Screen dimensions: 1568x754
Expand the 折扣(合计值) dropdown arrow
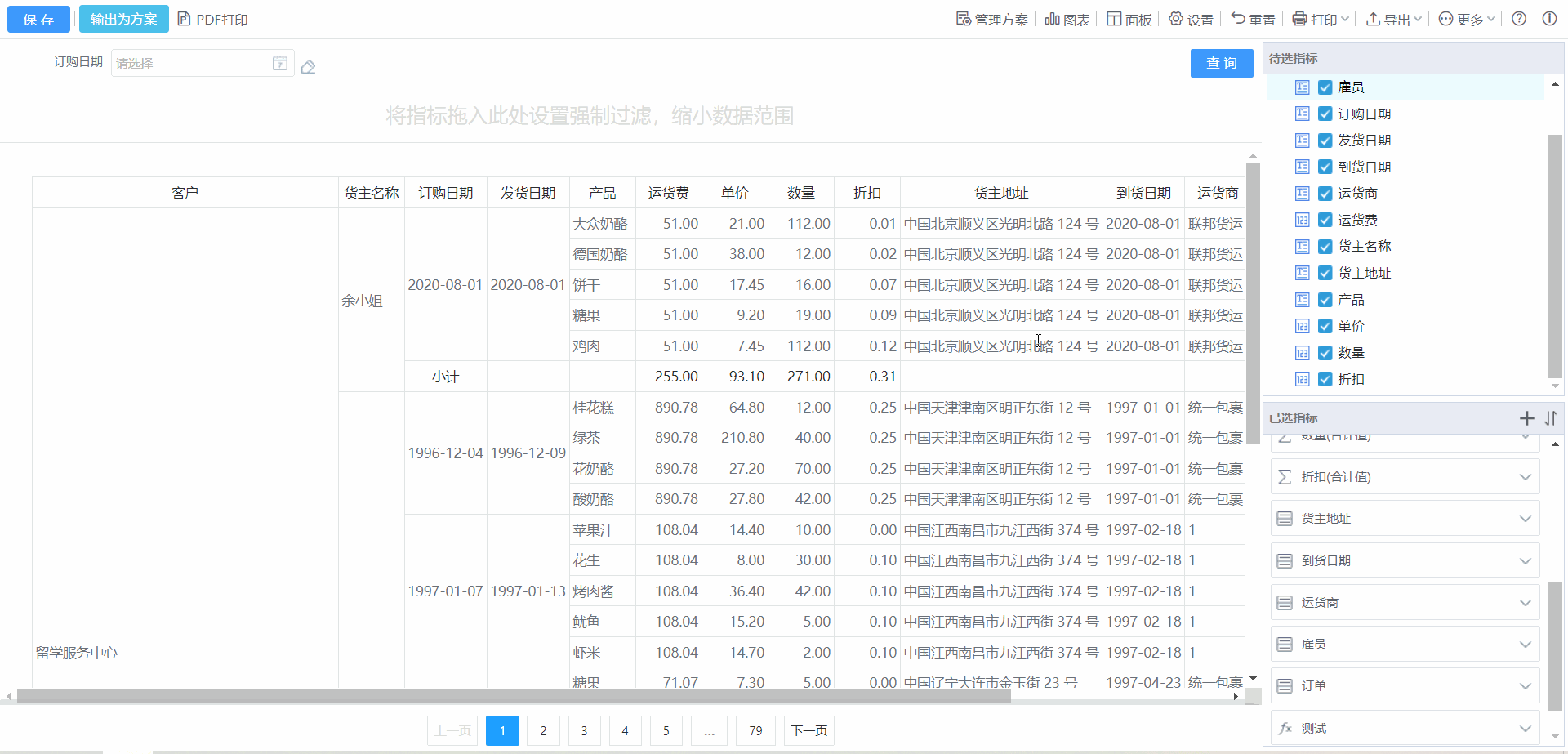tap(1525, 477)
